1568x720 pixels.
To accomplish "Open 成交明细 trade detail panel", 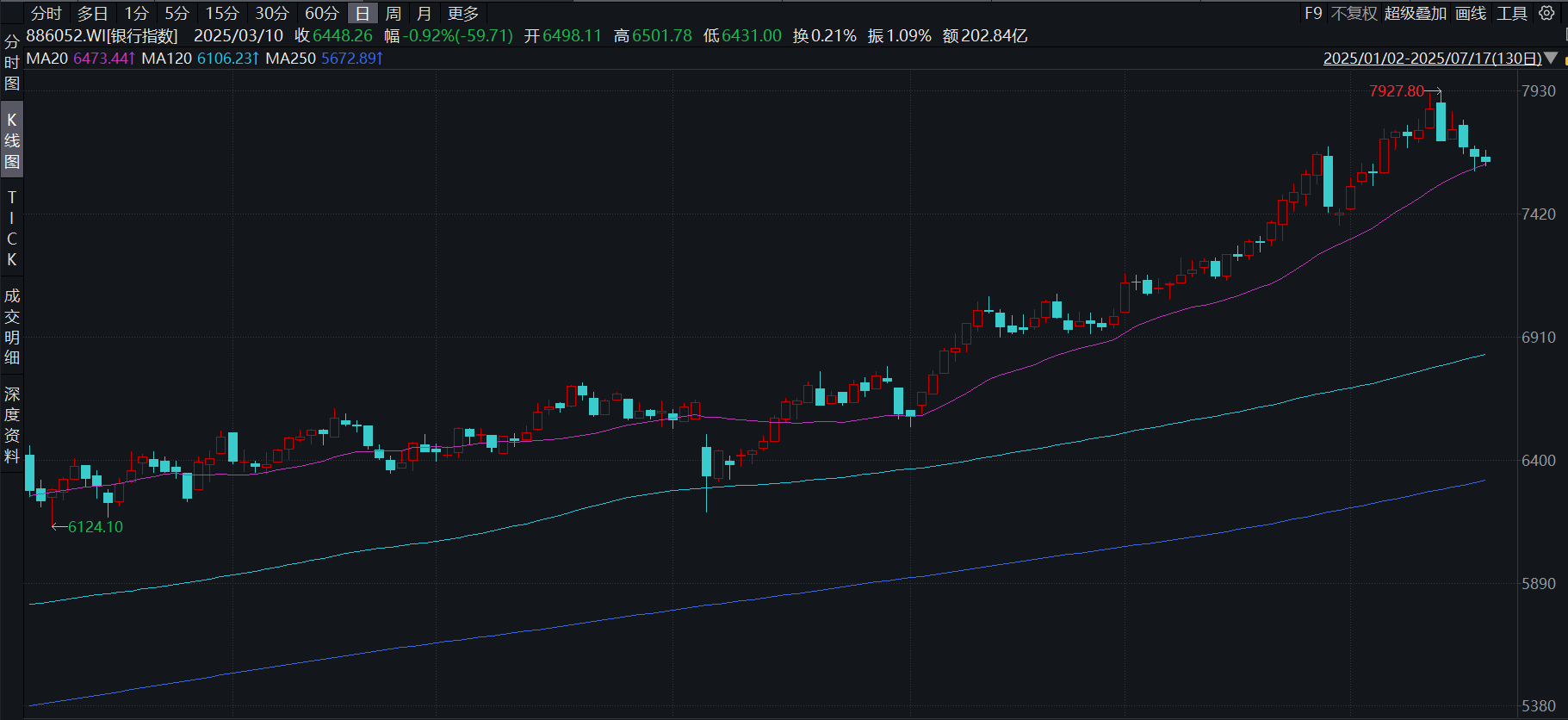I will tap(12, 326).
